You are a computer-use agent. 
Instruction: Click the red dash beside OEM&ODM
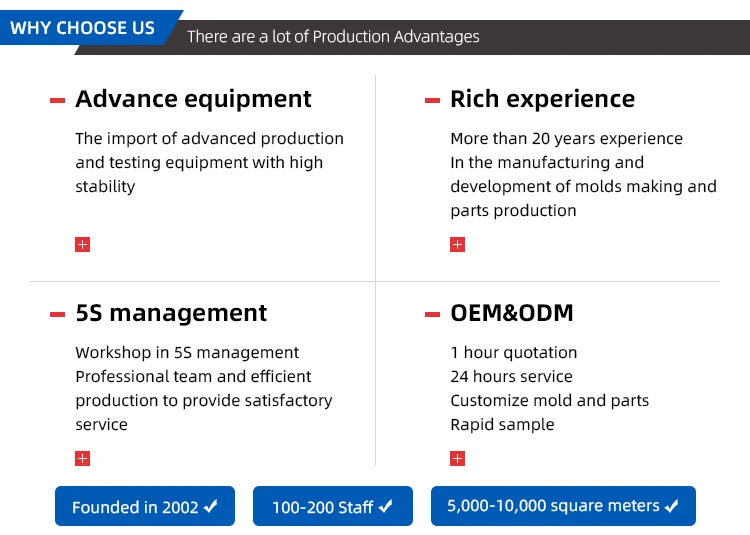tap(432, 314)
